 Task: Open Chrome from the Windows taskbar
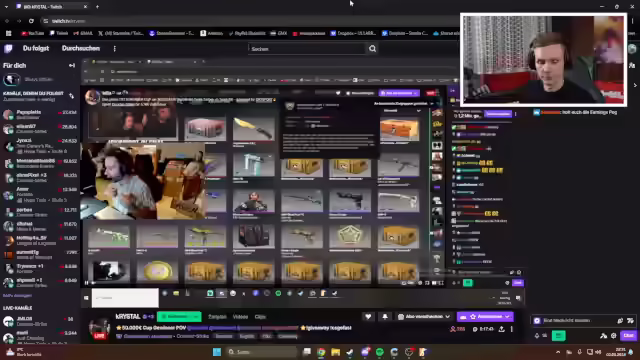[321, 352]
